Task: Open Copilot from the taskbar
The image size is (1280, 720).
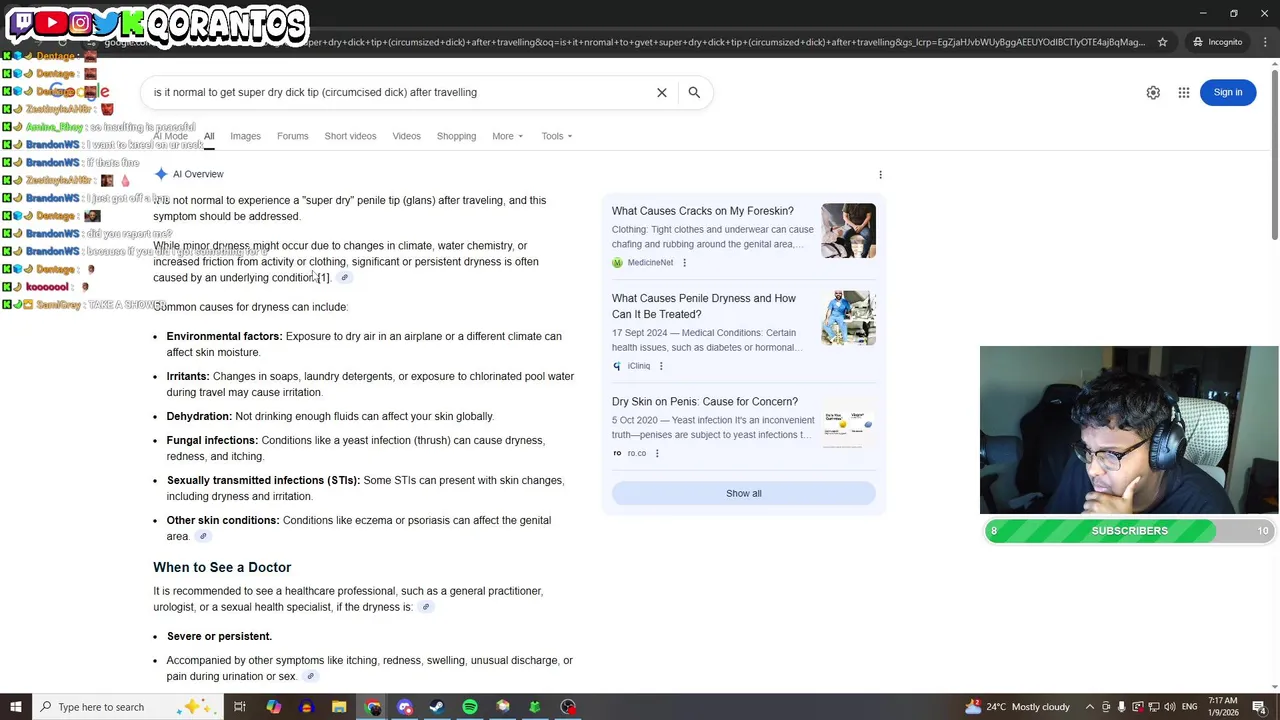Action: coord(273,707)
